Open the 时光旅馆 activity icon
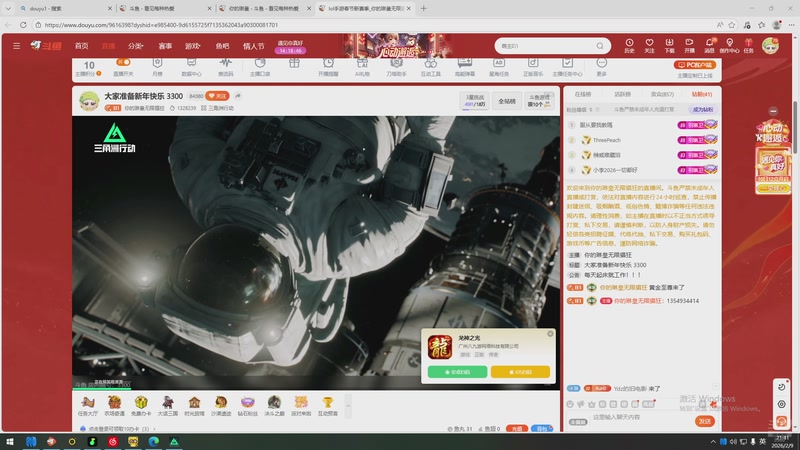 (194, 406)
